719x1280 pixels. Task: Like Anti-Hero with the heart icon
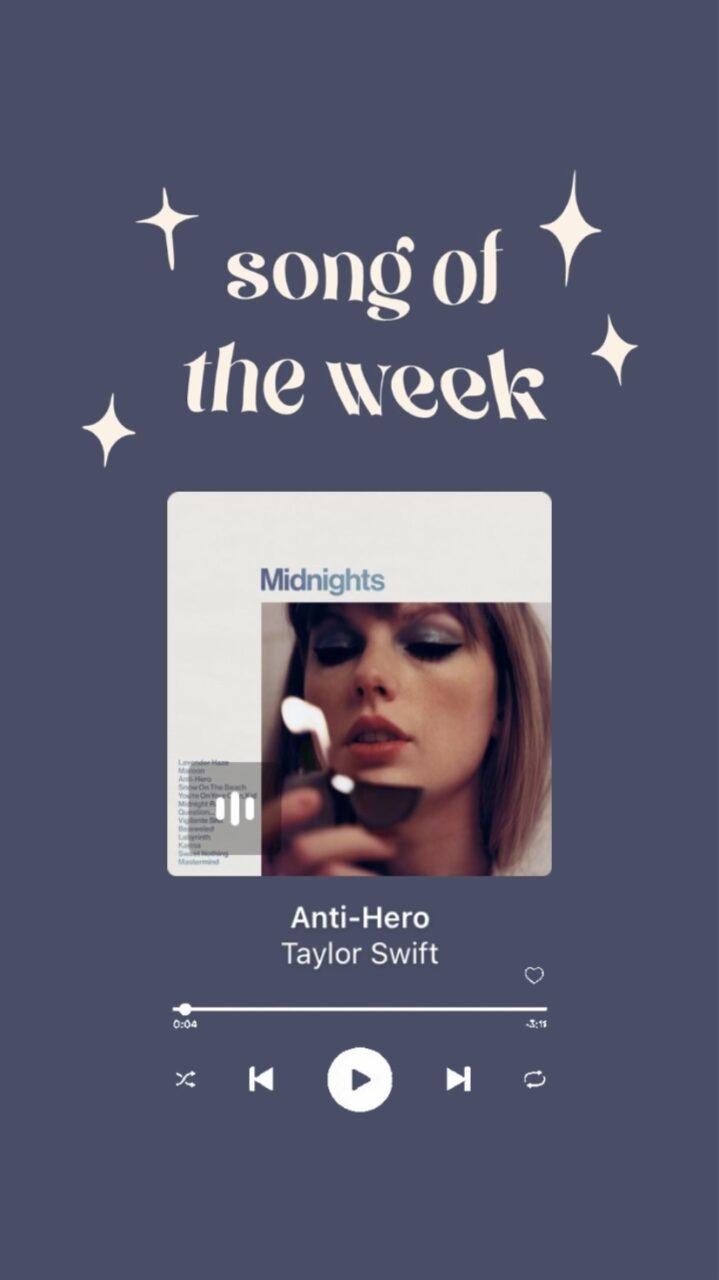[x=535, y=975]
